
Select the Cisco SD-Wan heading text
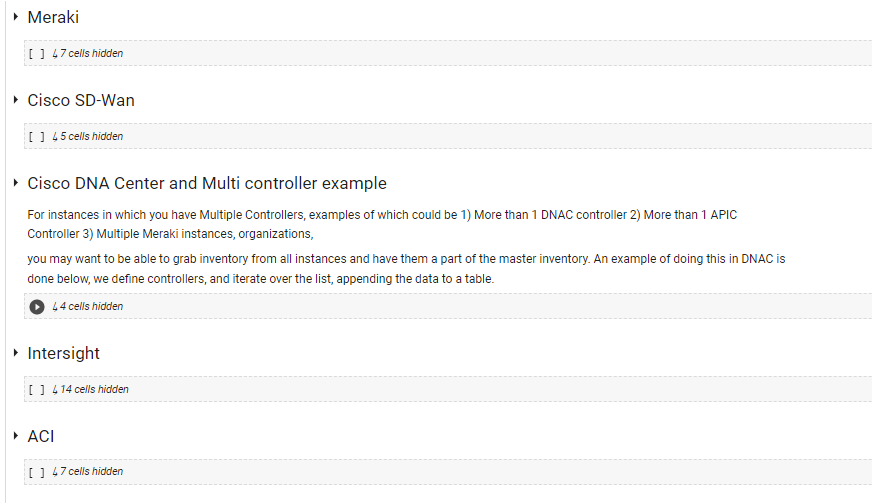(x=81, y=100)
